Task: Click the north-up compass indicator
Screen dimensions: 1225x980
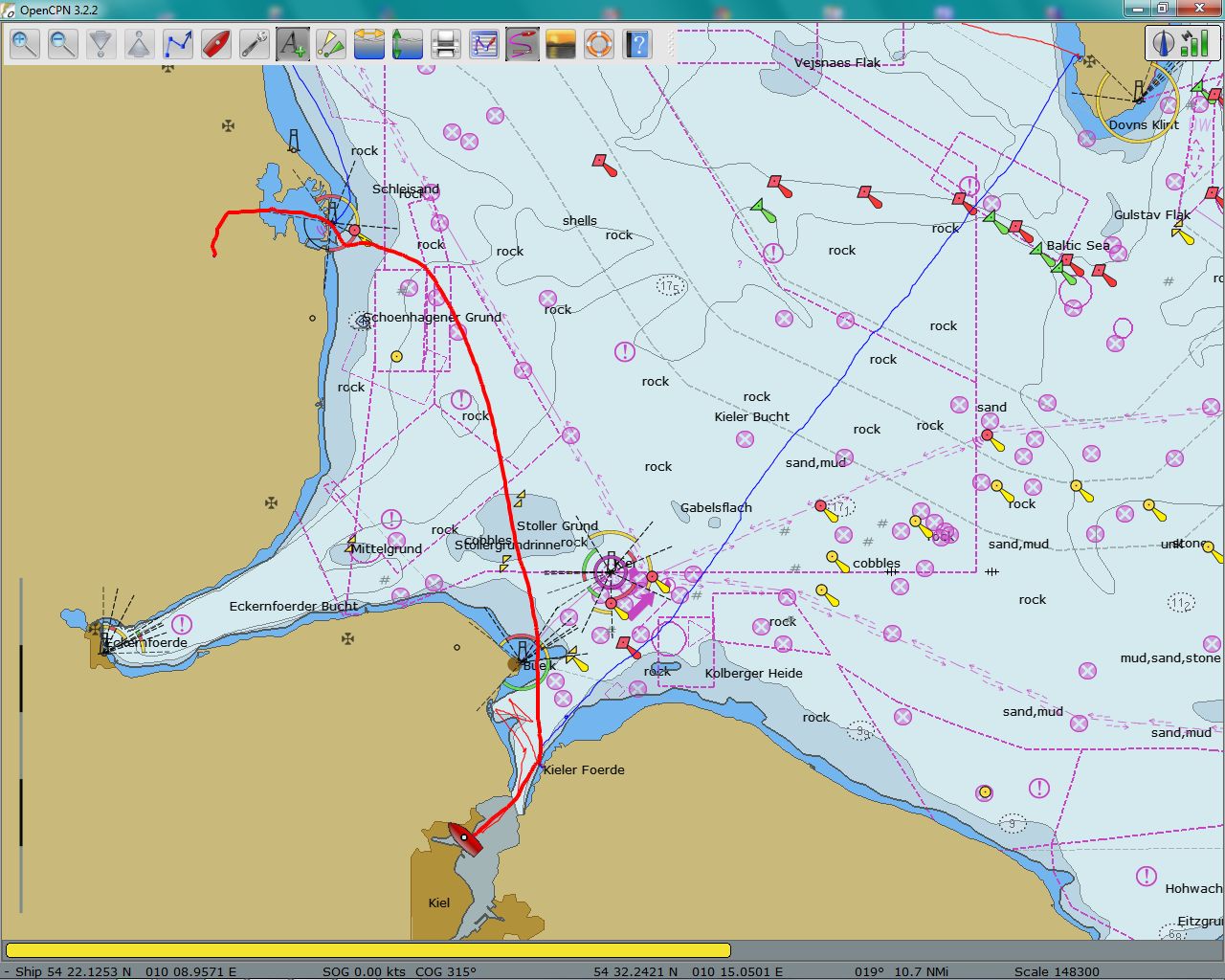Action: coord(1164,43)
